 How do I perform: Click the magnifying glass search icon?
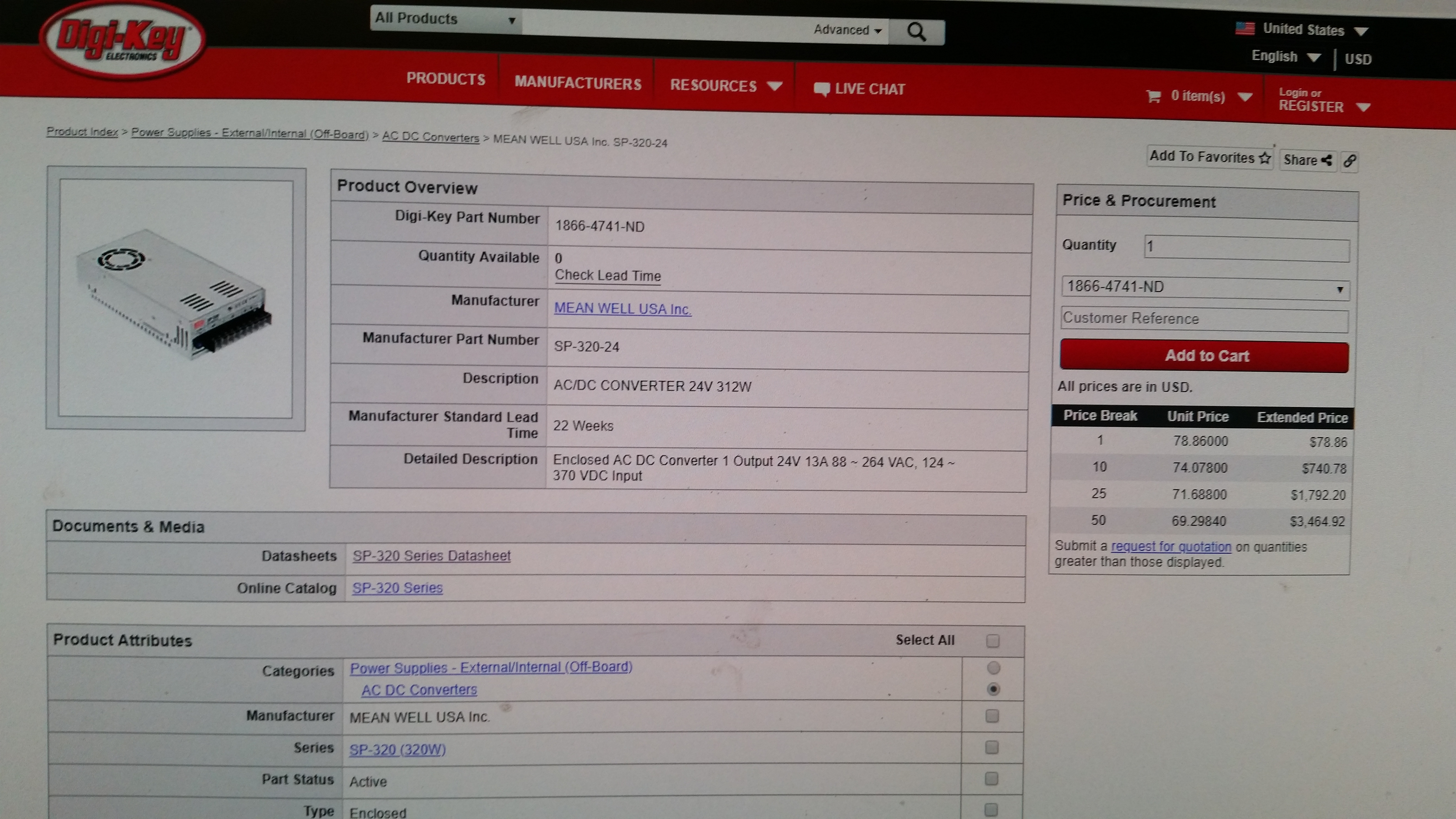pyautogui.click(x=916, y=32)
